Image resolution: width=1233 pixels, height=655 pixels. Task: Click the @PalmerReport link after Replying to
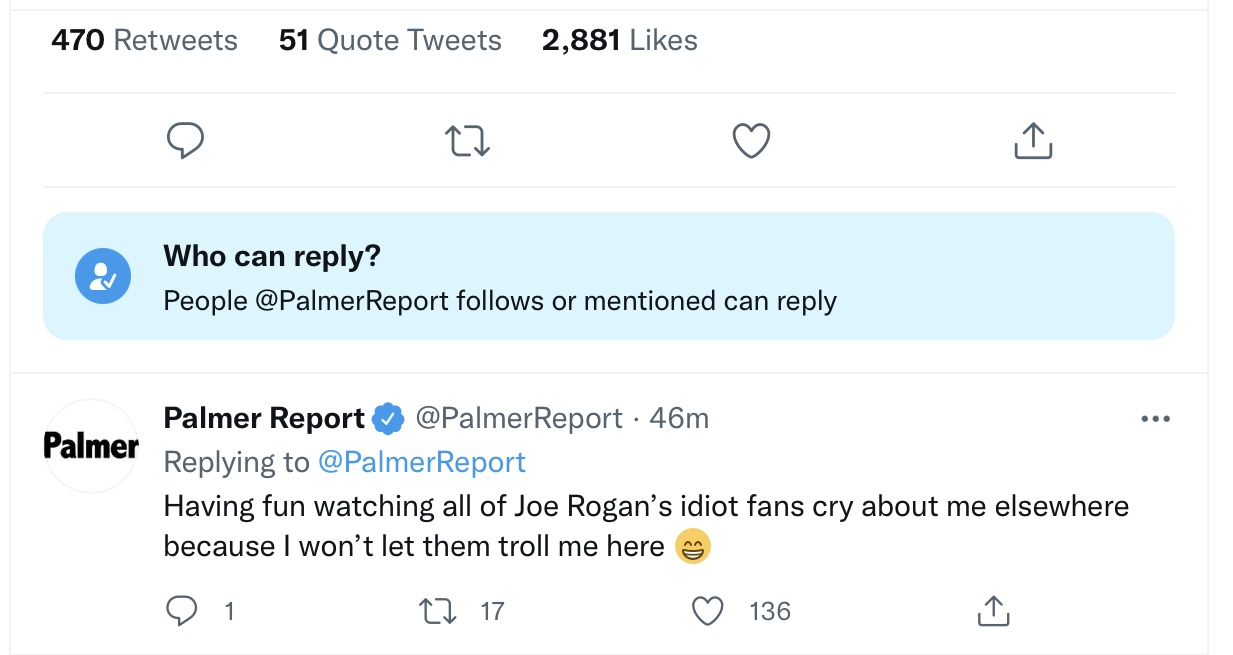421,462
